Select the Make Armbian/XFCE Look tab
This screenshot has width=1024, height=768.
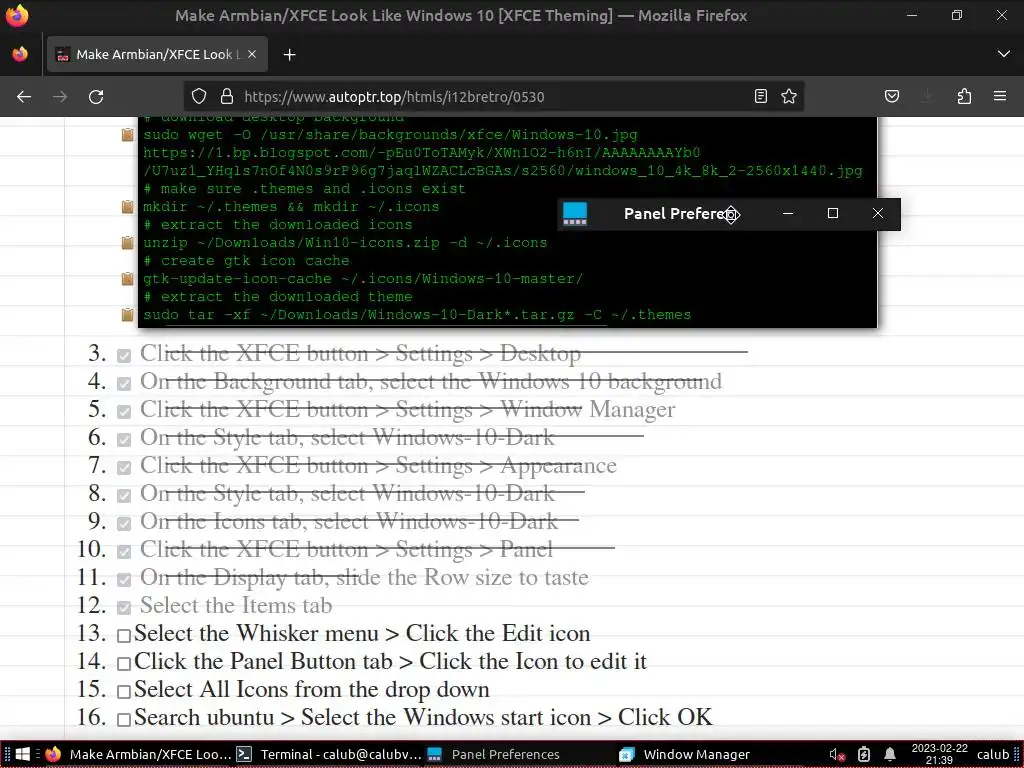coord(157,54)
